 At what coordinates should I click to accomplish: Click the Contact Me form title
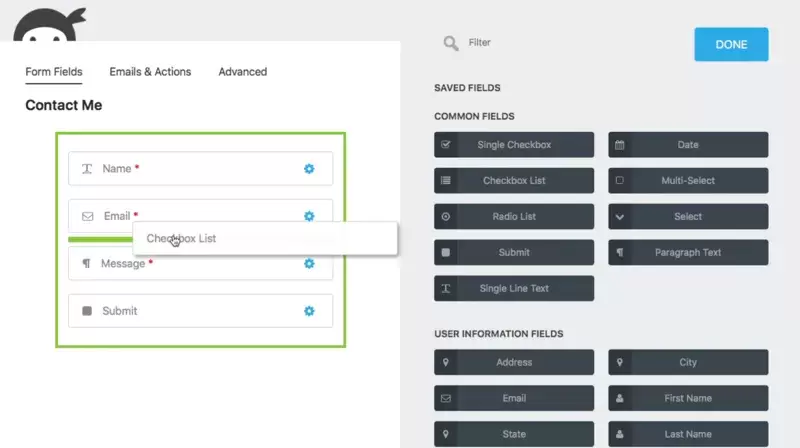[64, 105]
